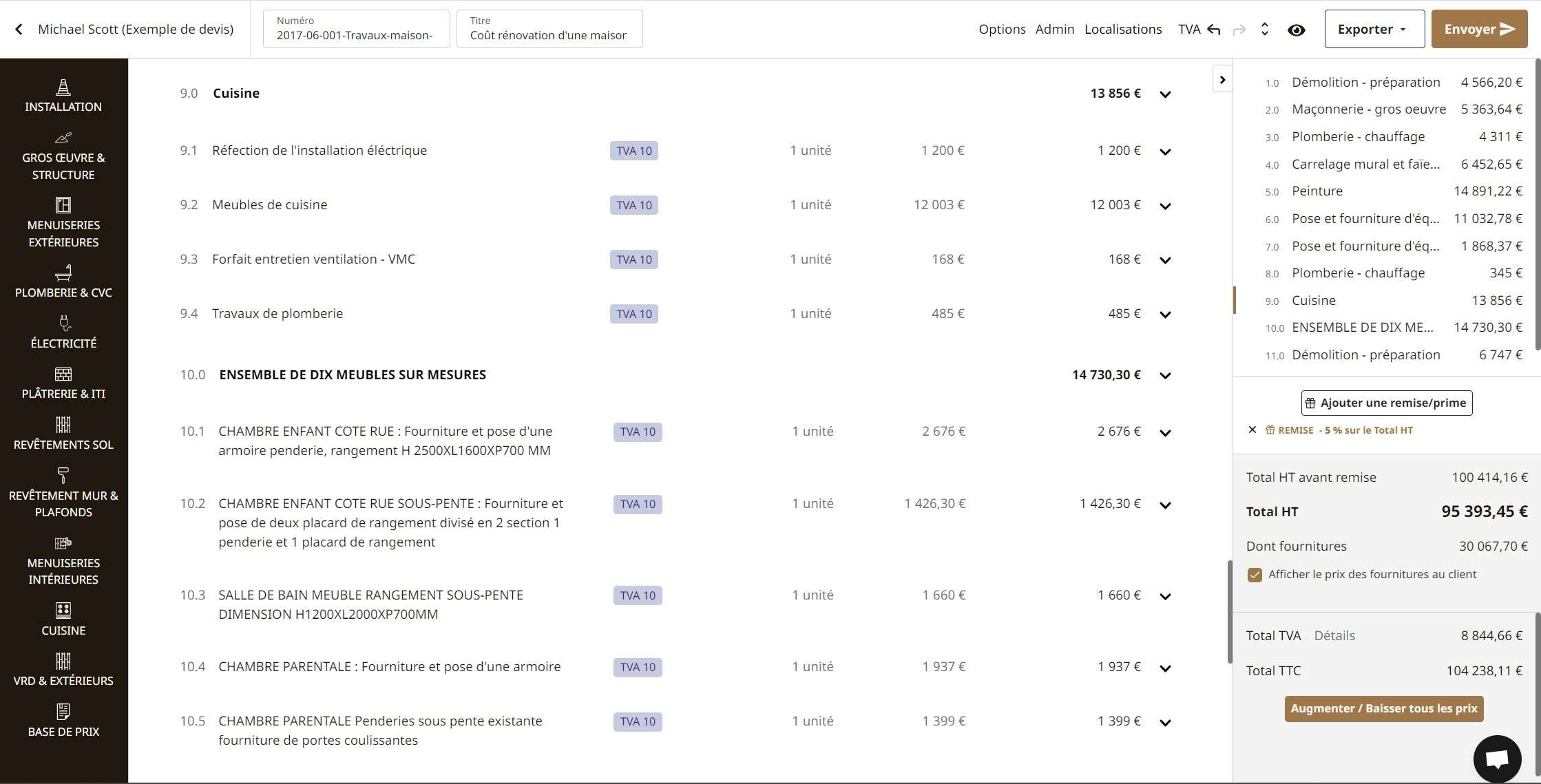Click the Titre input field
The width and height of the screenshot is (1541, 784).
point(549,34)
